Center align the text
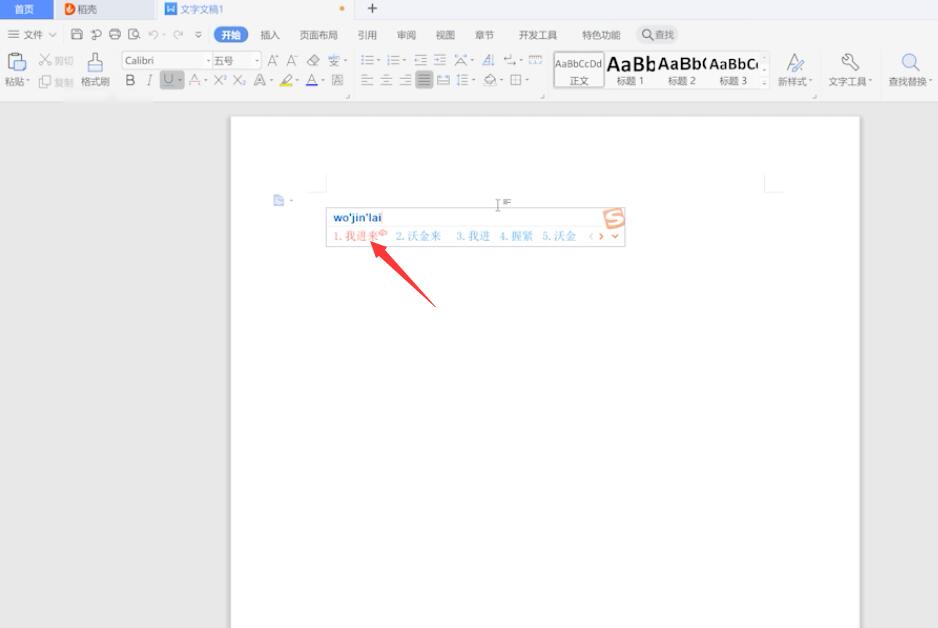 click(386, 80)
